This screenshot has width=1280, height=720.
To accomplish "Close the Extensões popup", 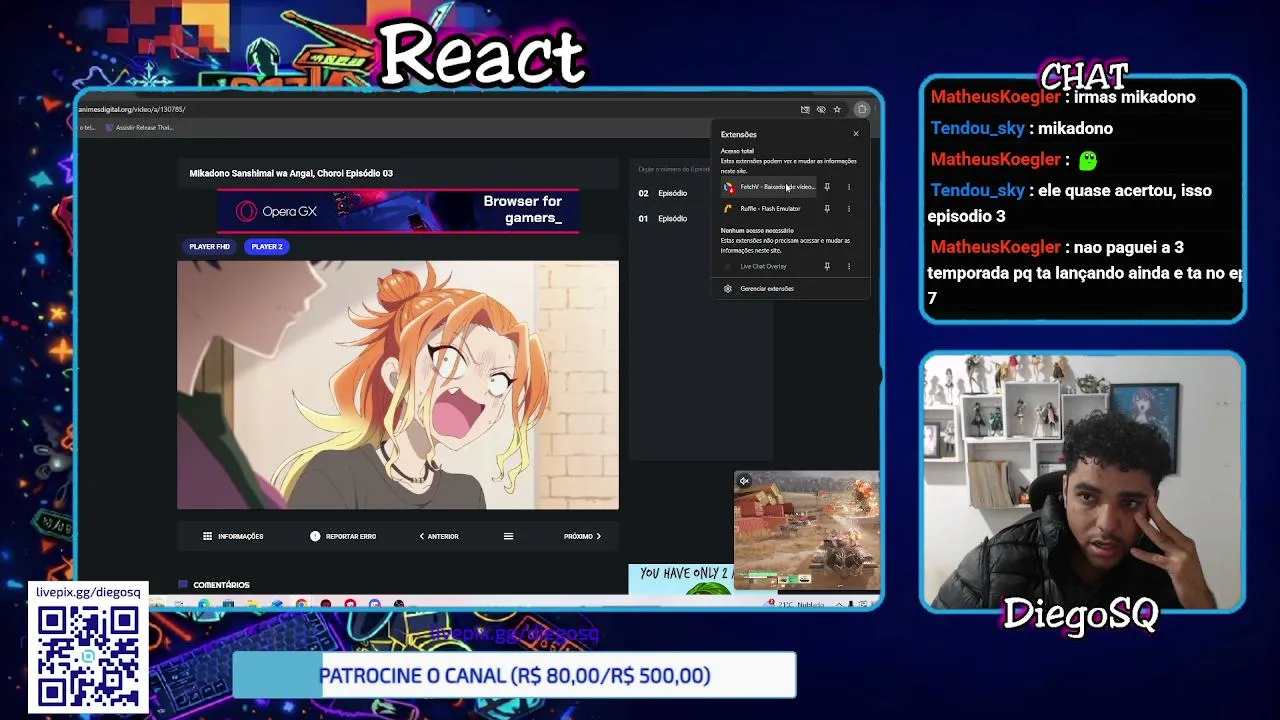I will click(x=856, y=134).
